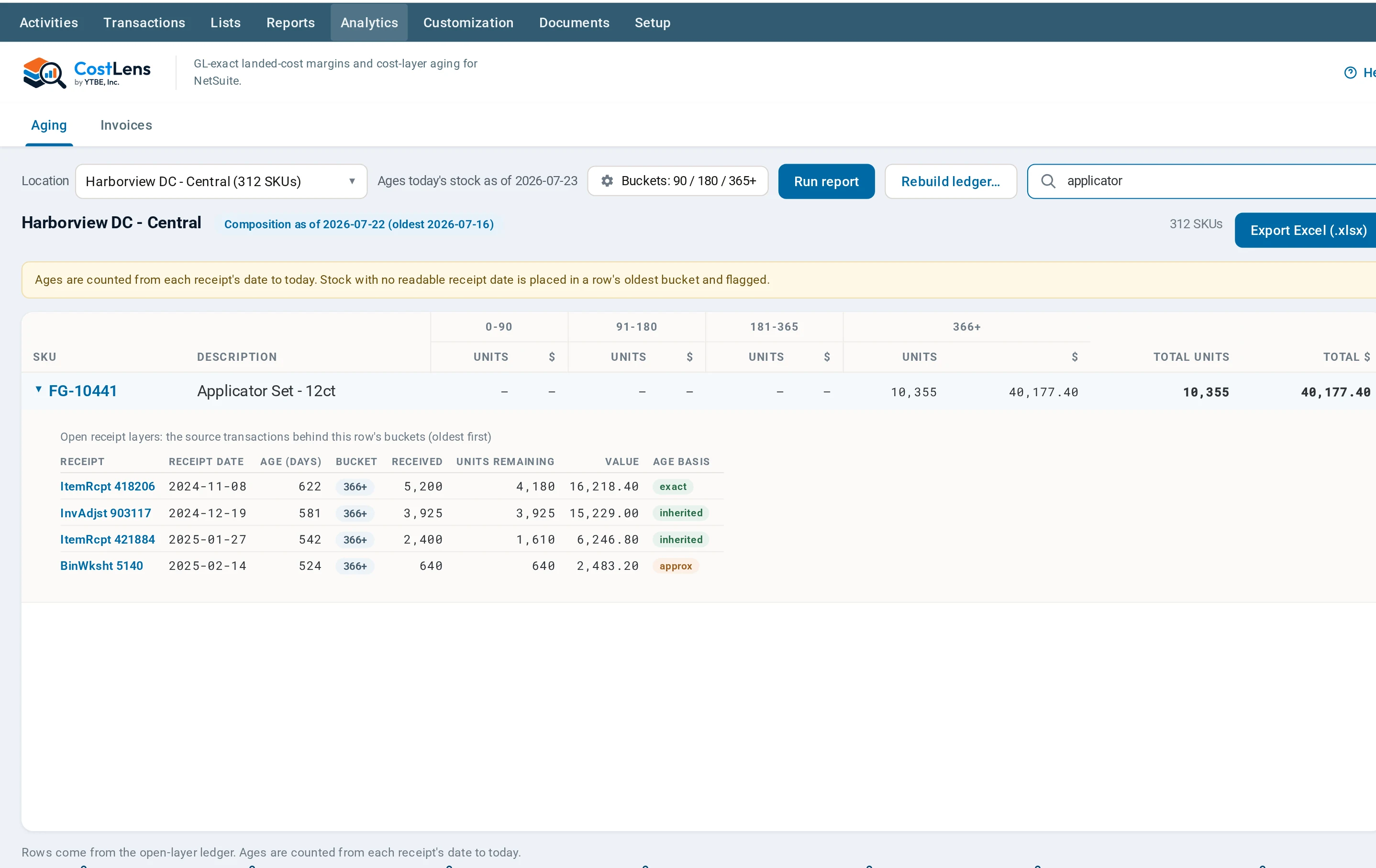
Task: Click the Composition as of 2026-07-22 badge
Action: [359, 224]
